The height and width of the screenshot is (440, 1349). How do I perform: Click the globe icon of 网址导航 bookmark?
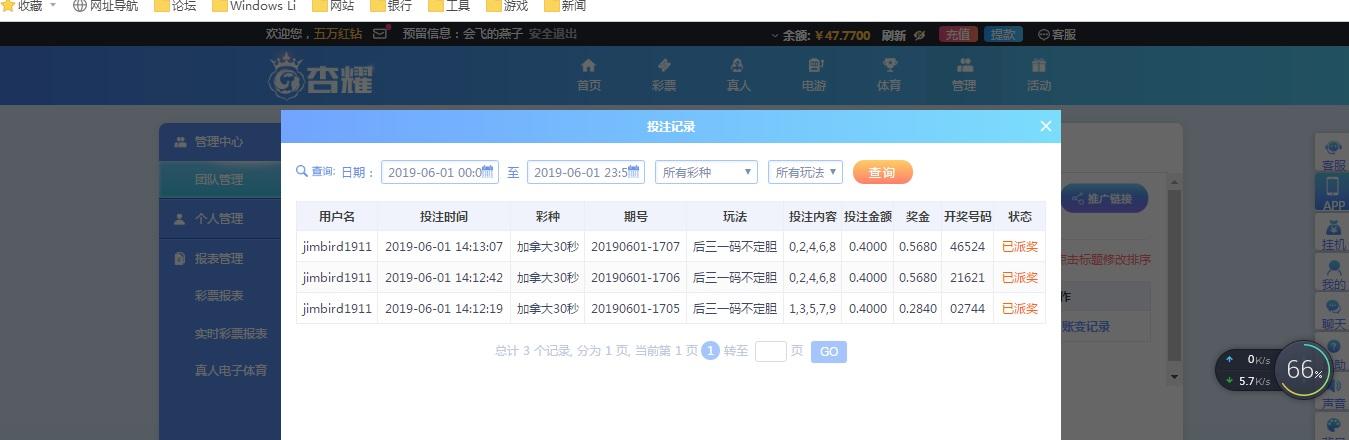80,6
